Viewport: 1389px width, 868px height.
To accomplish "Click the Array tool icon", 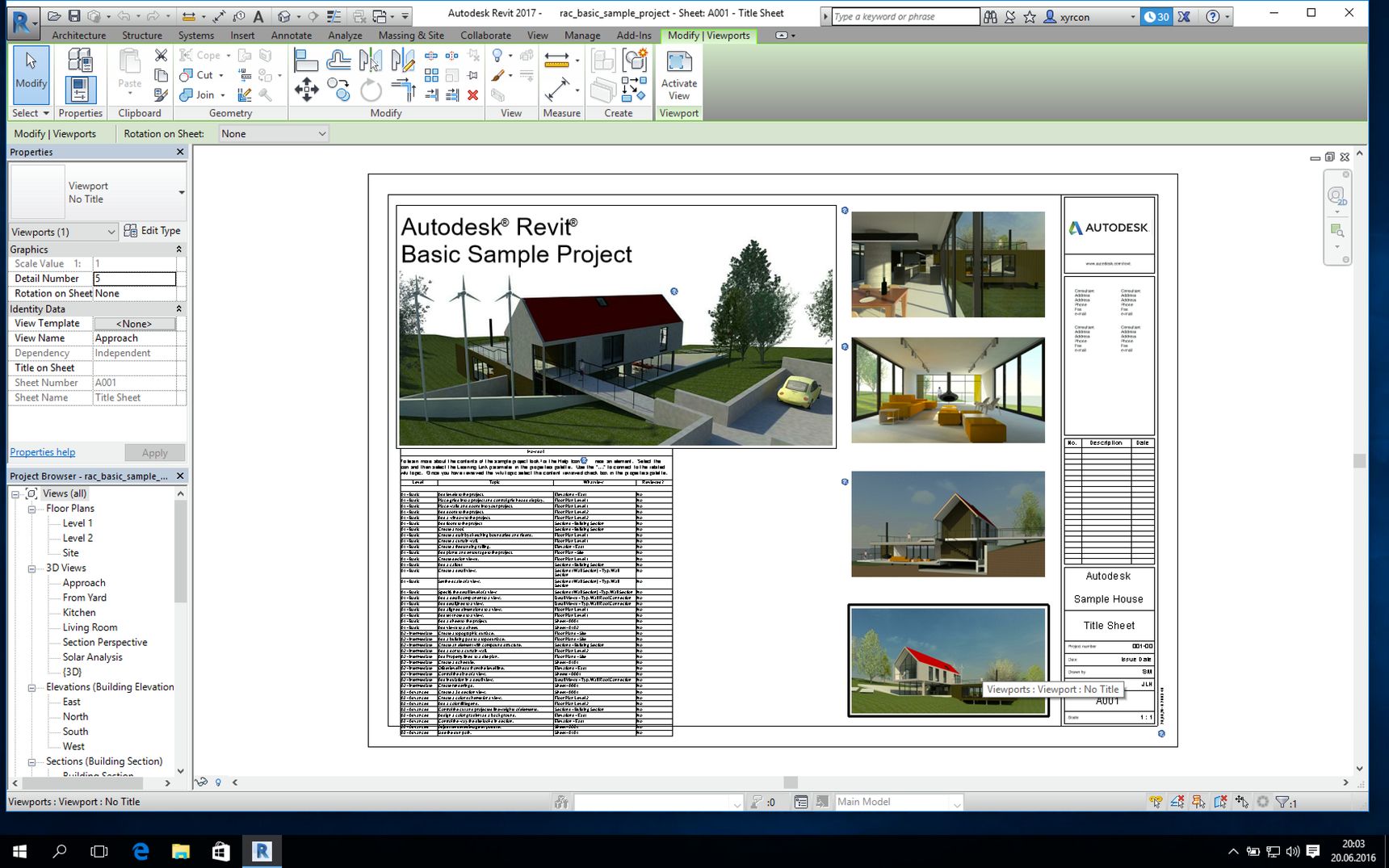I will (431, 75).
